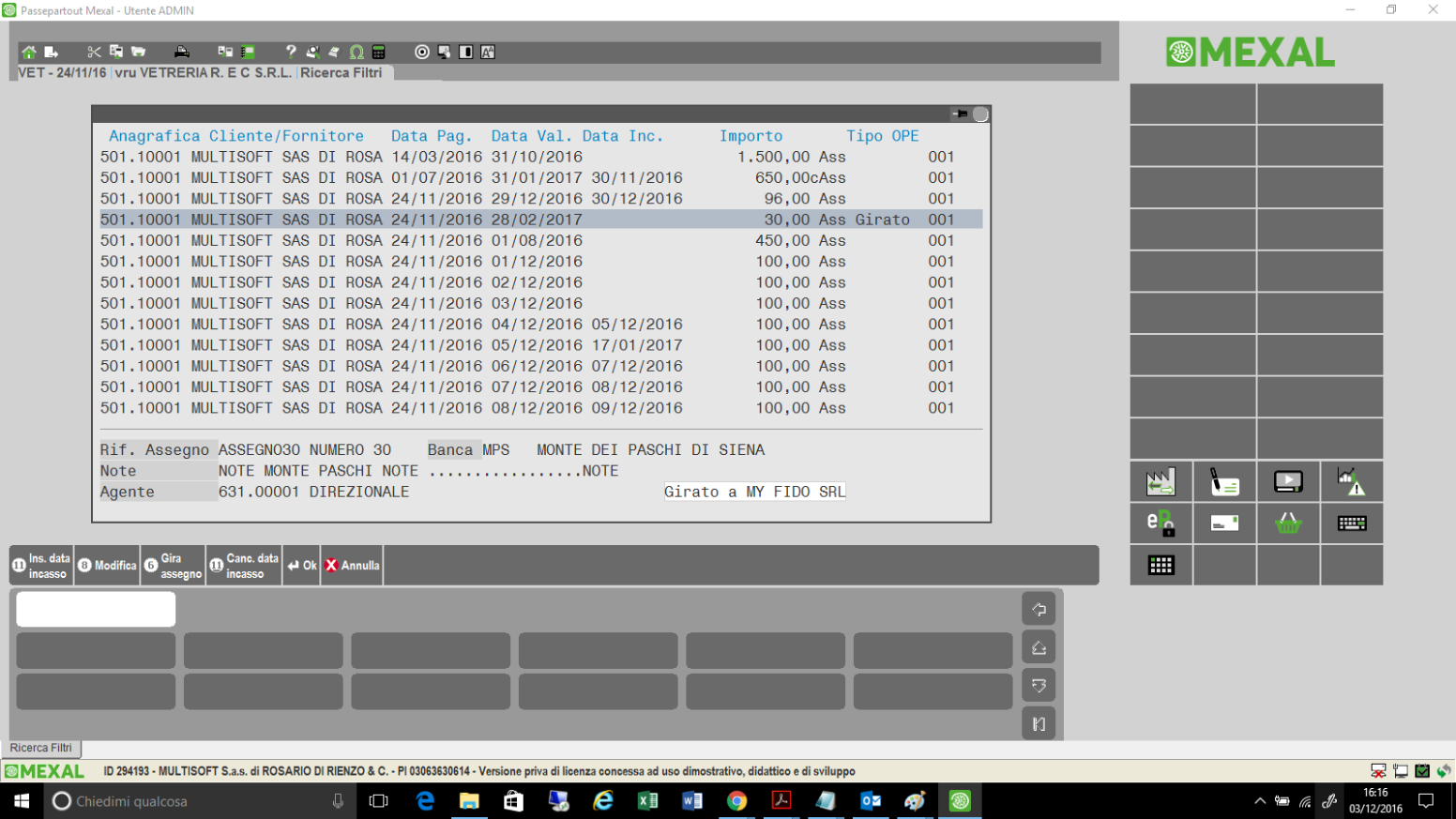Viewport: 1456px width, 819px height.
Task: Click the green omega symbol icon
Action: click(356, 53)
